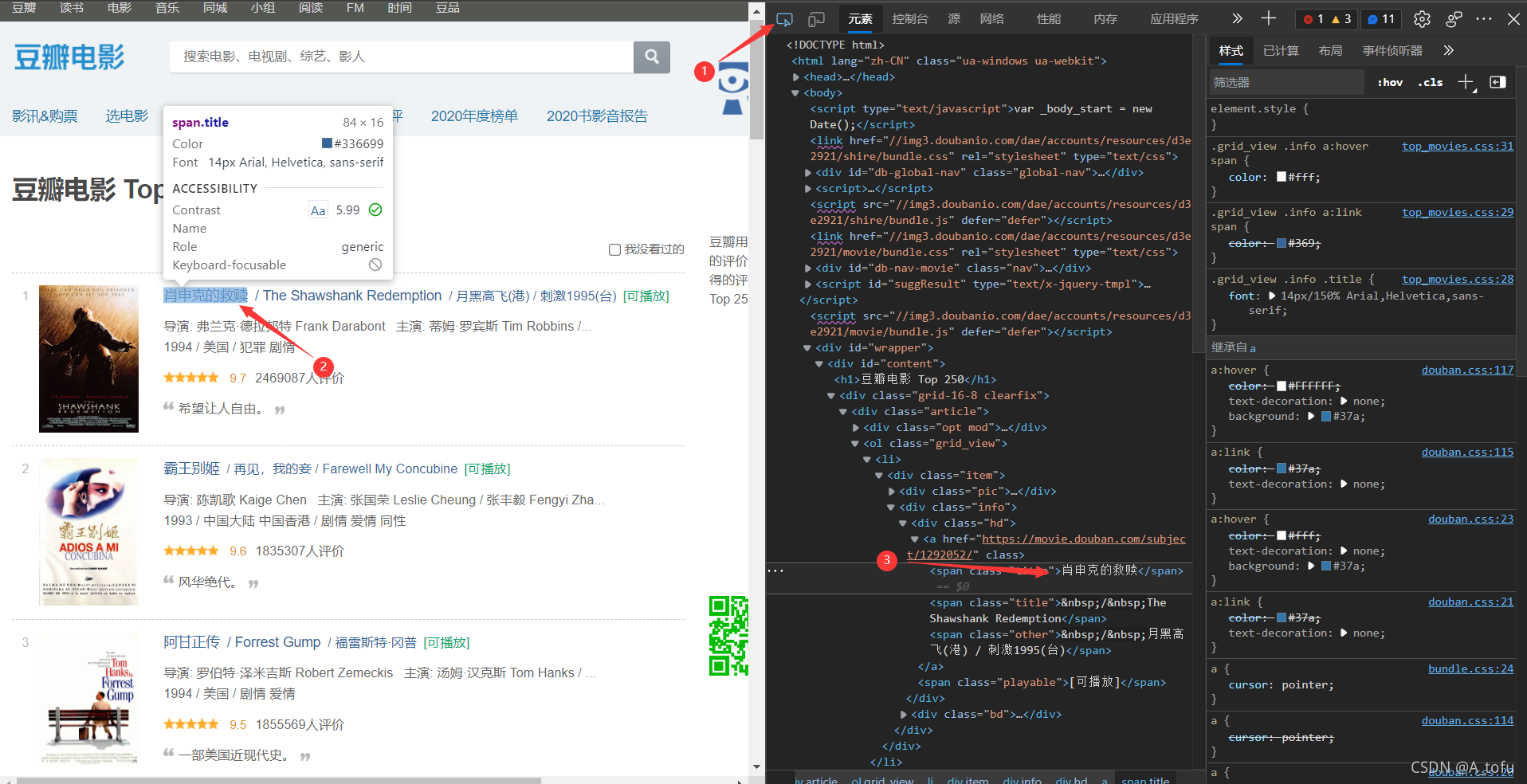Click the #369 color swatch
The width and height of the screenshot is (1527, 784).
1282,243
